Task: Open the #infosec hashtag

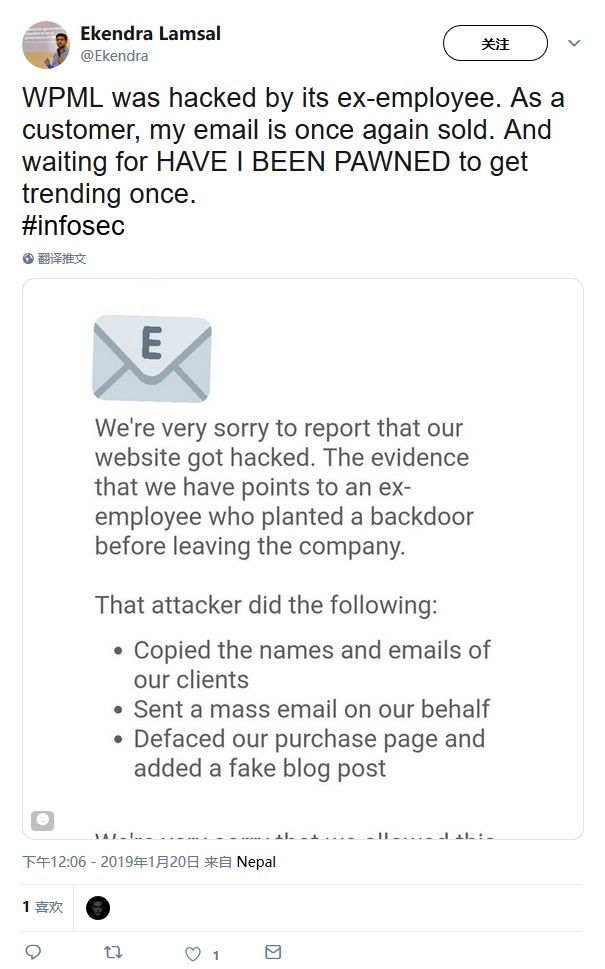Action: click(73, 225)
